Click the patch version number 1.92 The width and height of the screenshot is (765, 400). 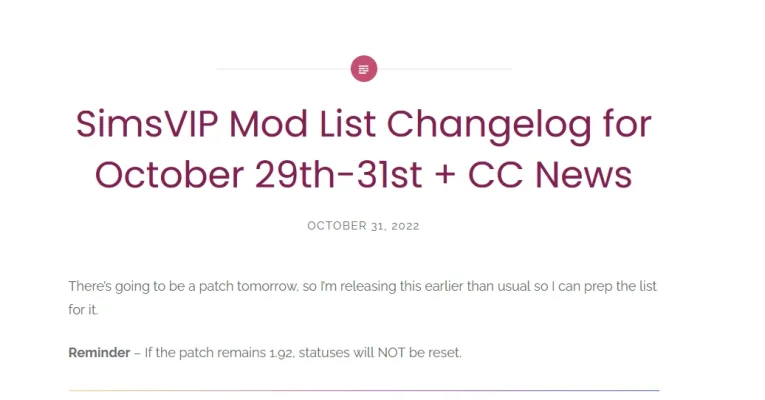point(282,353)
